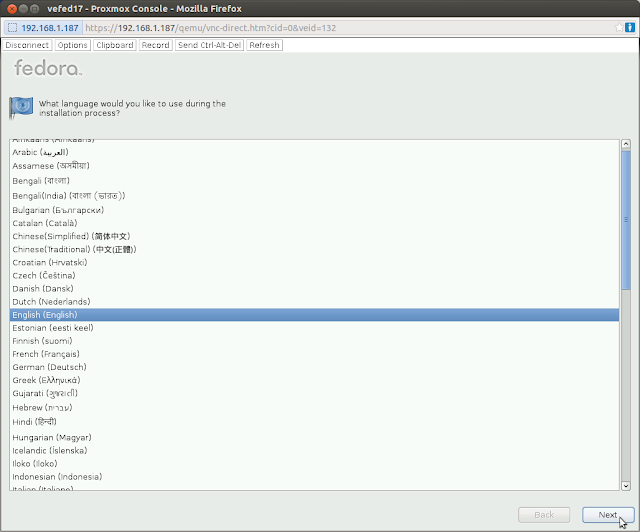The image size is (640, 532).
Task: Click the Disconnect button
Action: coord(27,45)
